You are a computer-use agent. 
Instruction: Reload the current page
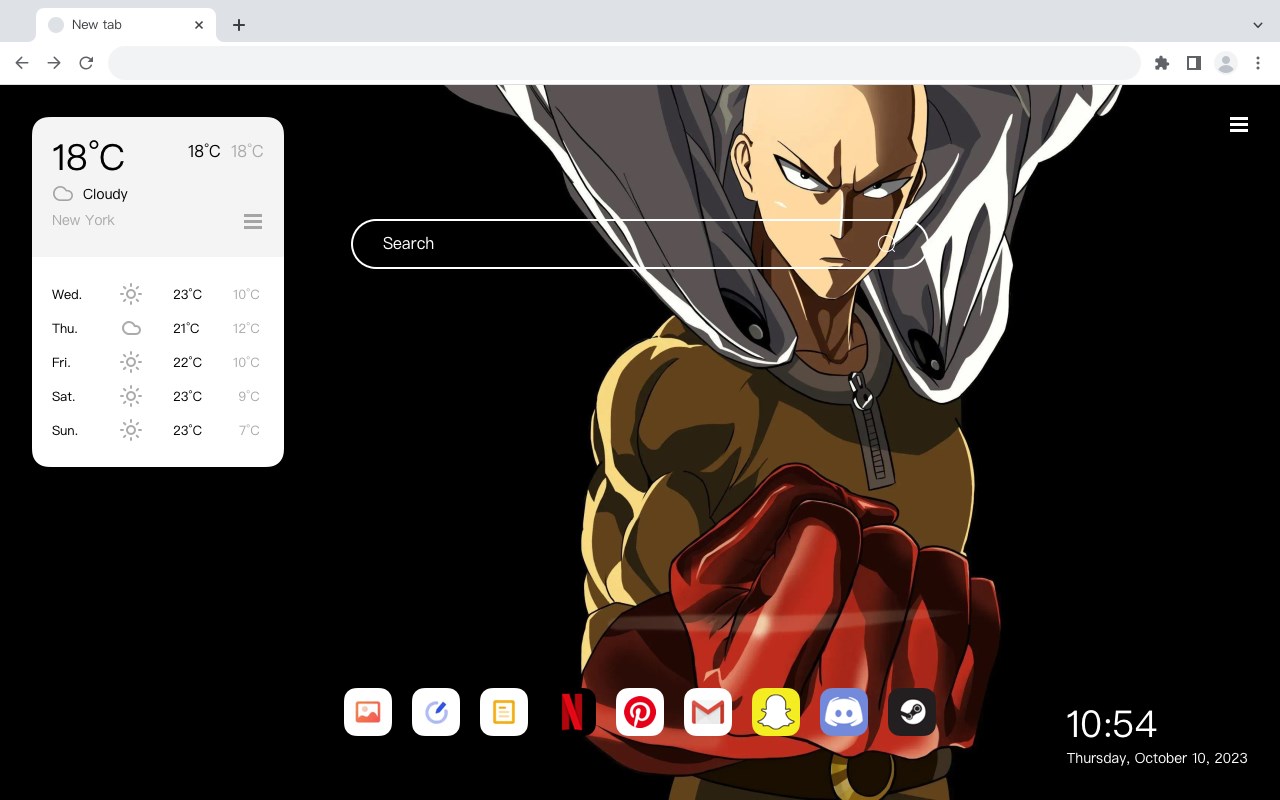(x=86, y=63)
